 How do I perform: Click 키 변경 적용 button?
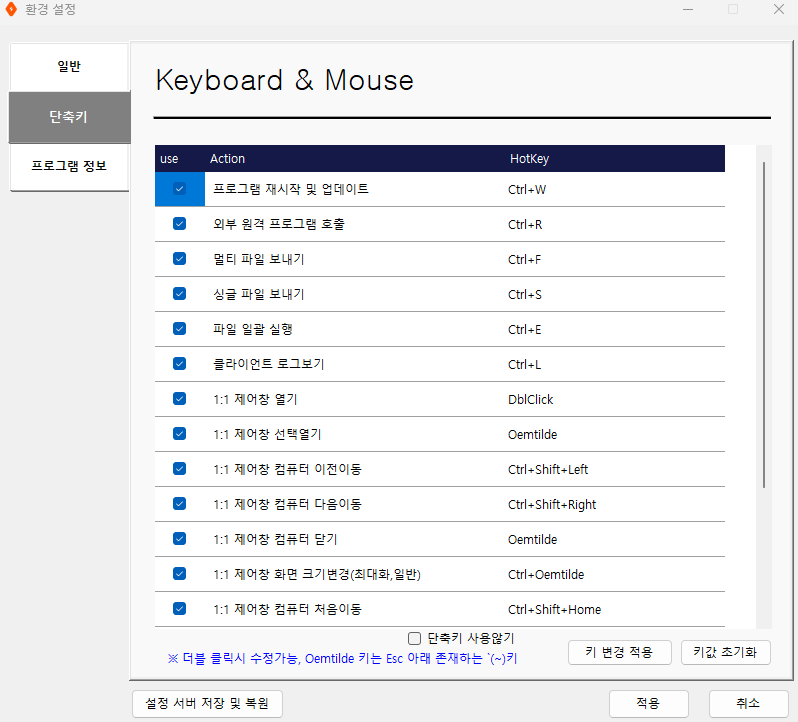click(x=619, y=652)
